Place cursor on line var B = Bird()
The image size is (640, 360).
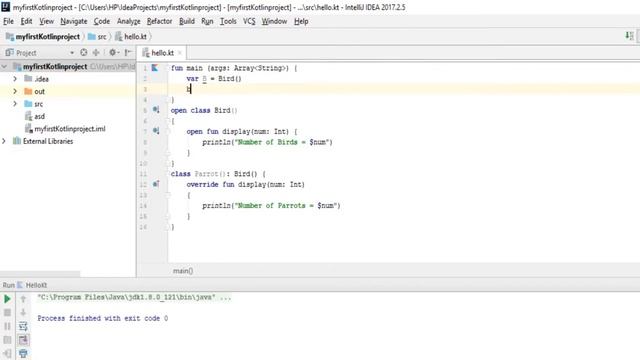[214, 78]
